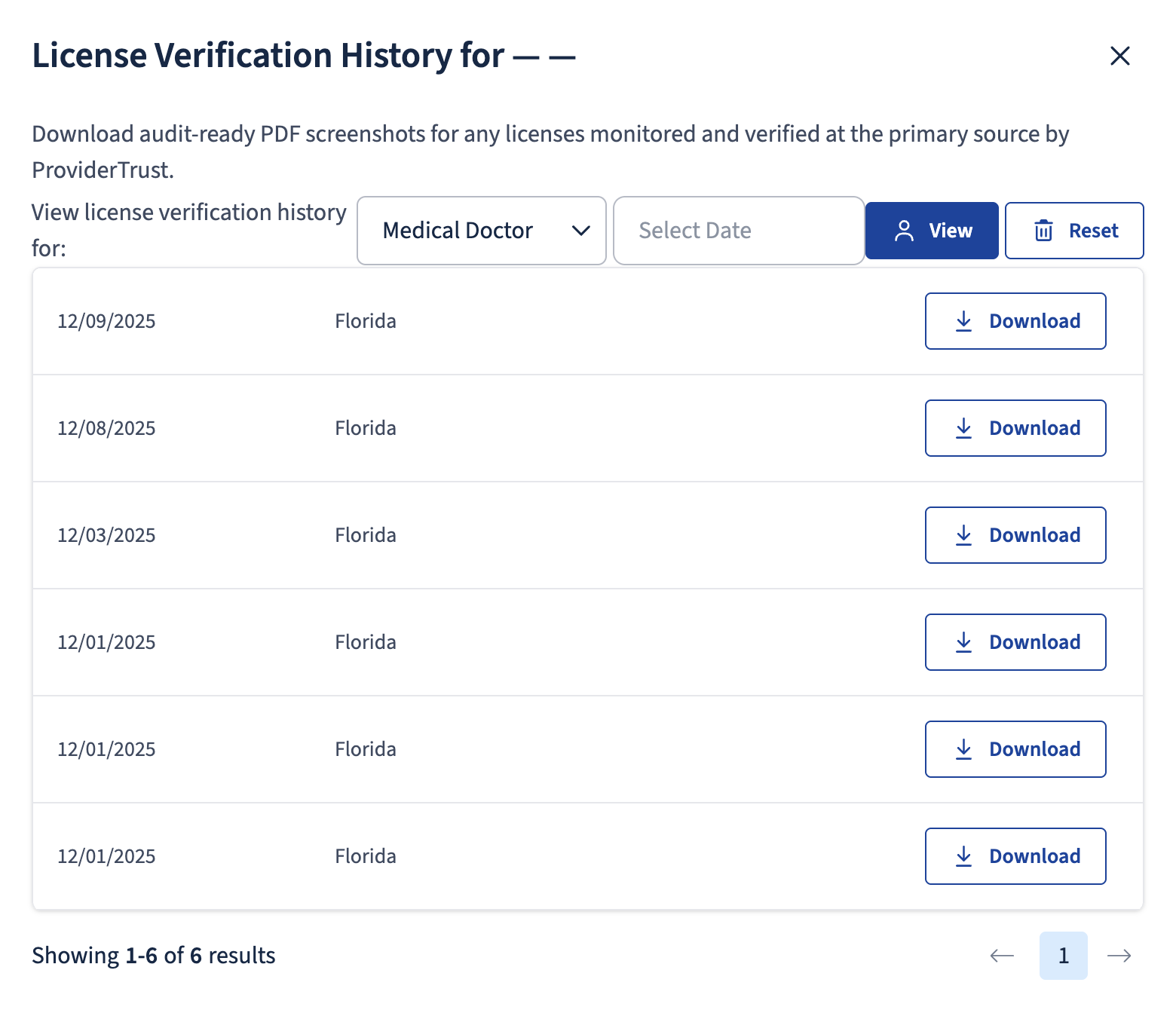Image resolution: width=1176 pixels, height=1013 pixels.
Task: Download the last 12/01/2025 verification row
Action: [1015, 856]
